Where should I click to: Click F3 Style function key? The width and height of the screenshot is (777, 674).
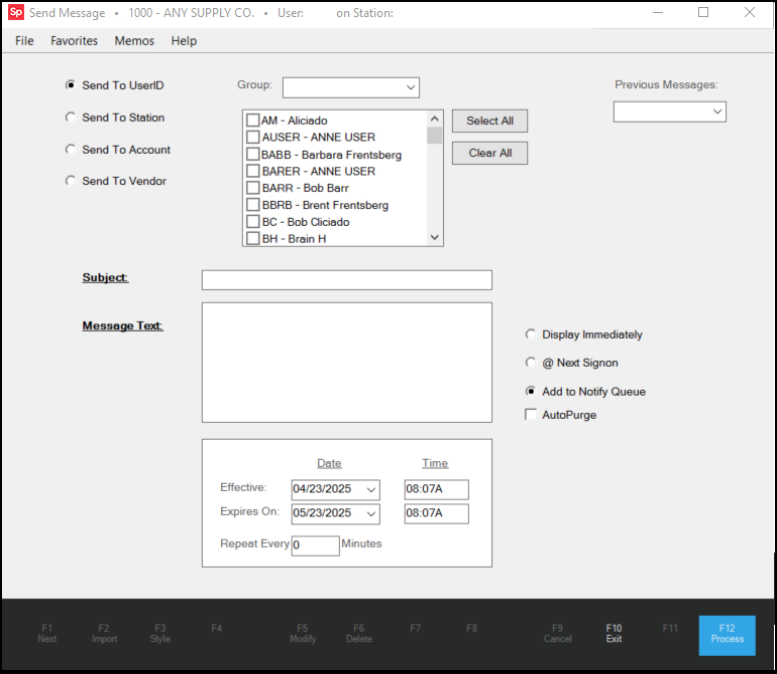tap(160, 634)
